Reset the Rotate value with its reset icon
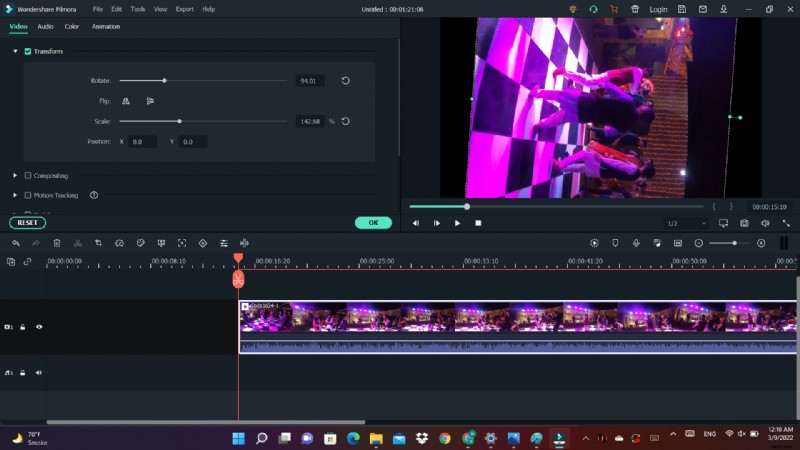This screenshot has width=800, height=450. point(345,81)
